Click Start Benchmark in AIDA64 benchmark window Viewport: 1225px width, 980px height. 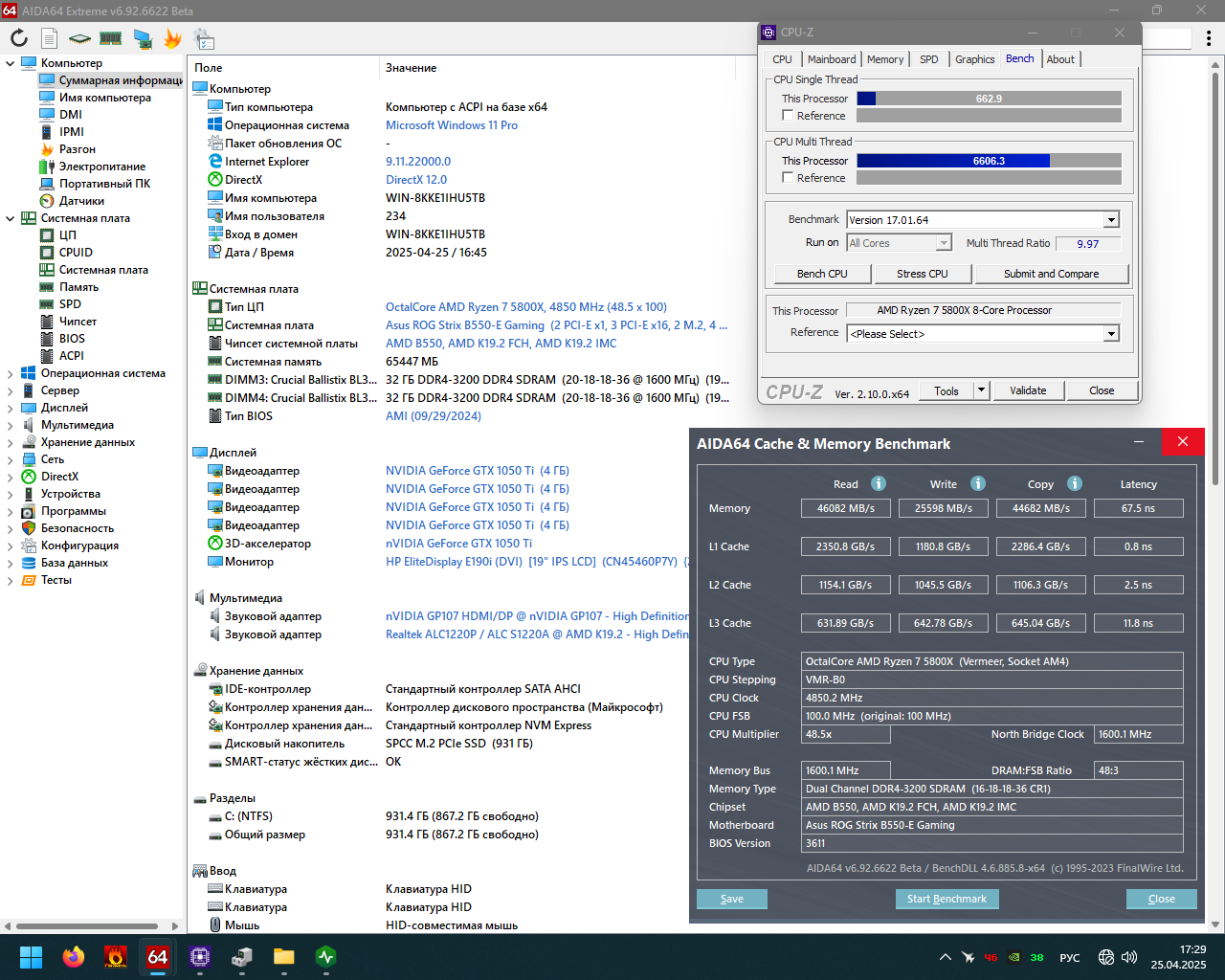coord(947,899)
